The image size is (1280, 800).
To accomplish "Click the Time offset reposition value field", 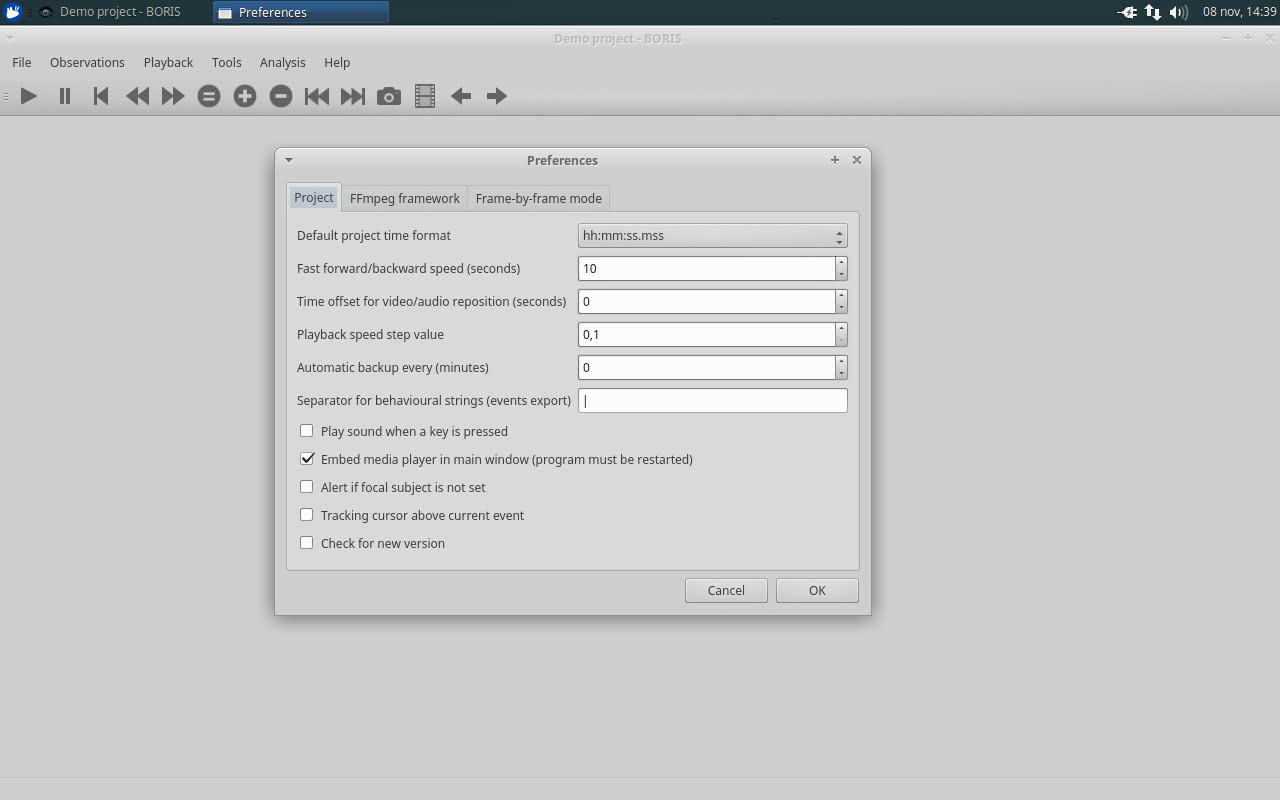I will (707, 301).
